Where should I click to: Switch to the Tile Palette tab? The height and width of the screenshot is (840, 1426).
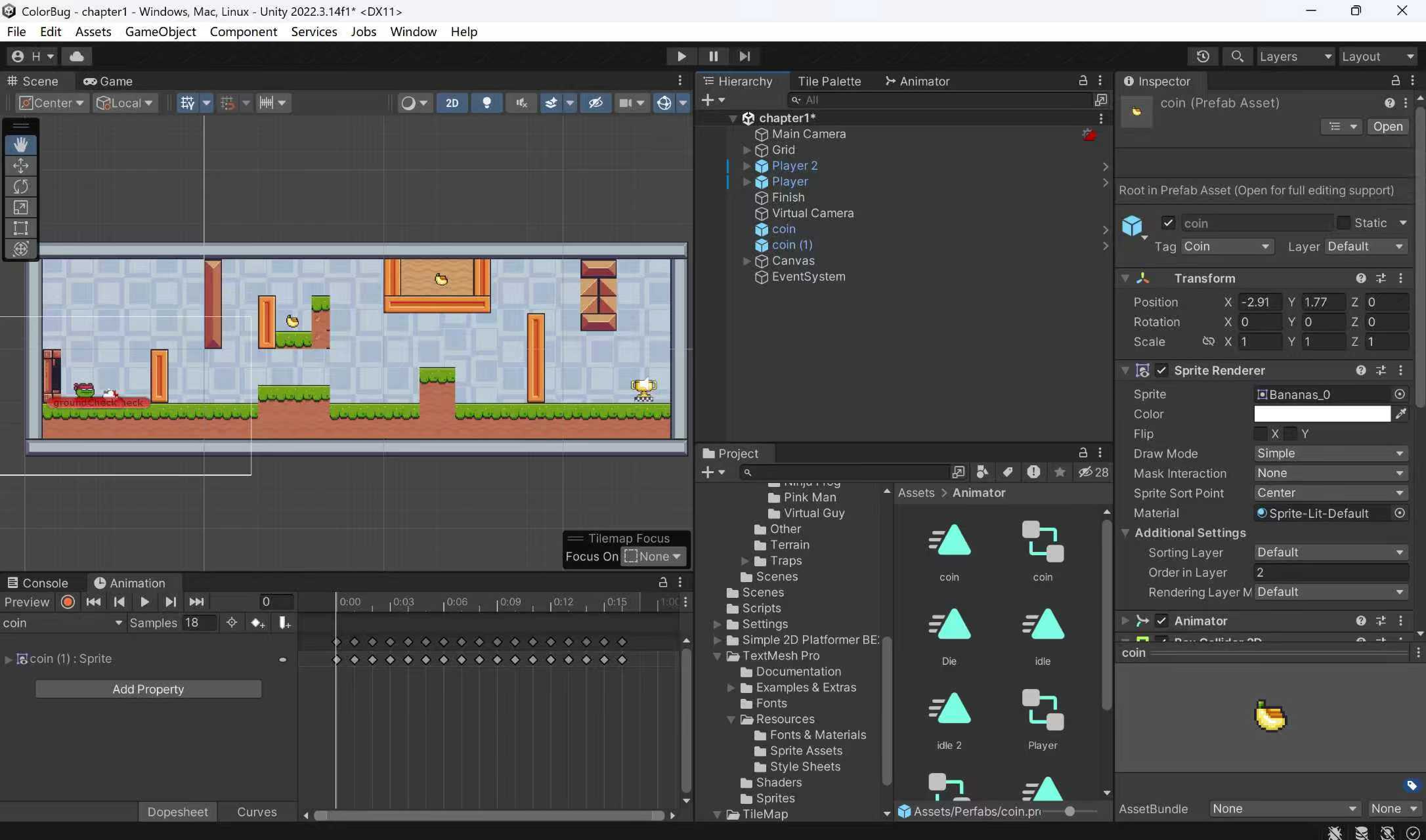pos(829,81)
